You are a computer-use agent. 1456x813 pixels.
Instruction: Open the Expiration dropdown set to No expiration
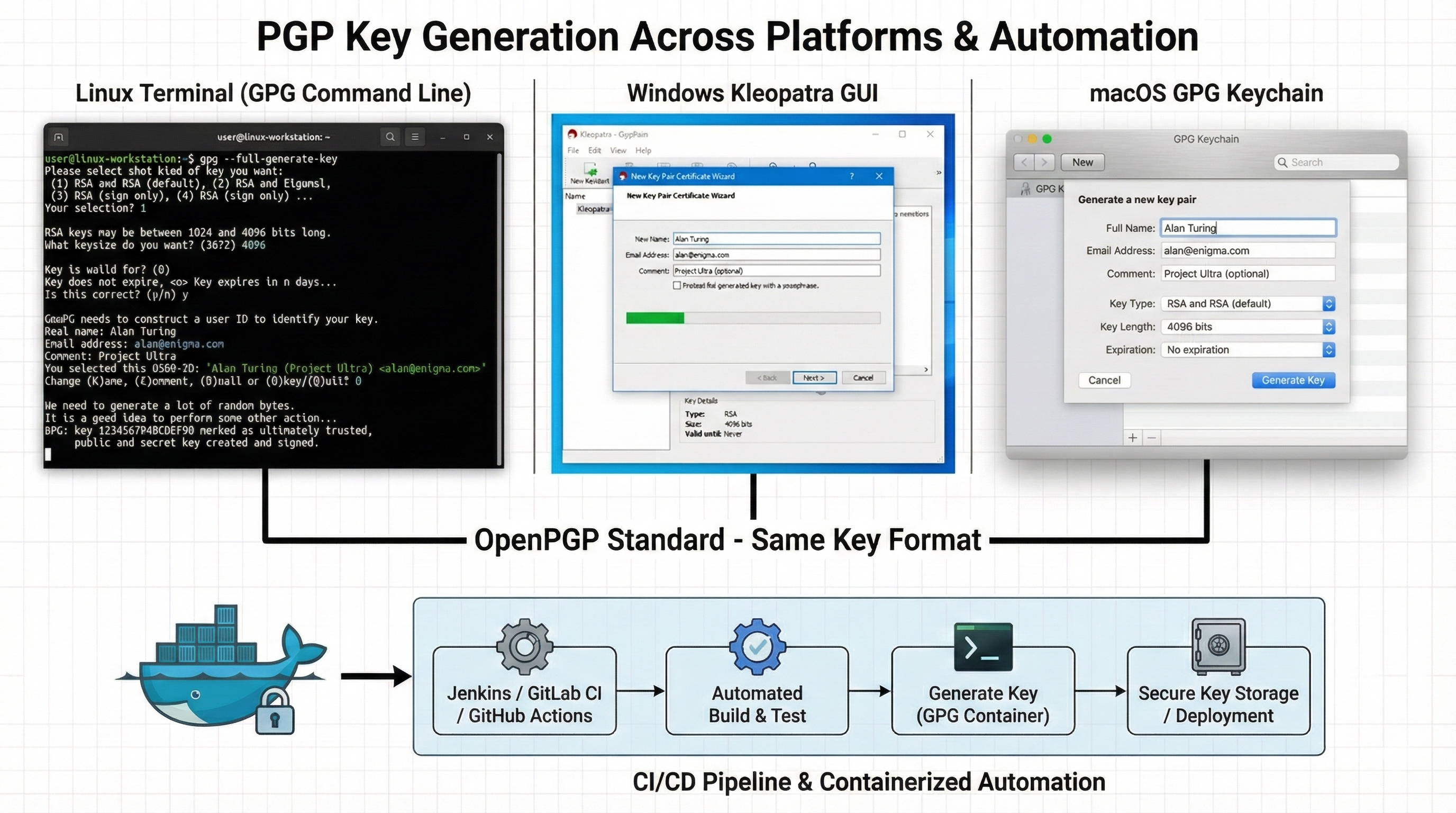tap(1328, 349)
